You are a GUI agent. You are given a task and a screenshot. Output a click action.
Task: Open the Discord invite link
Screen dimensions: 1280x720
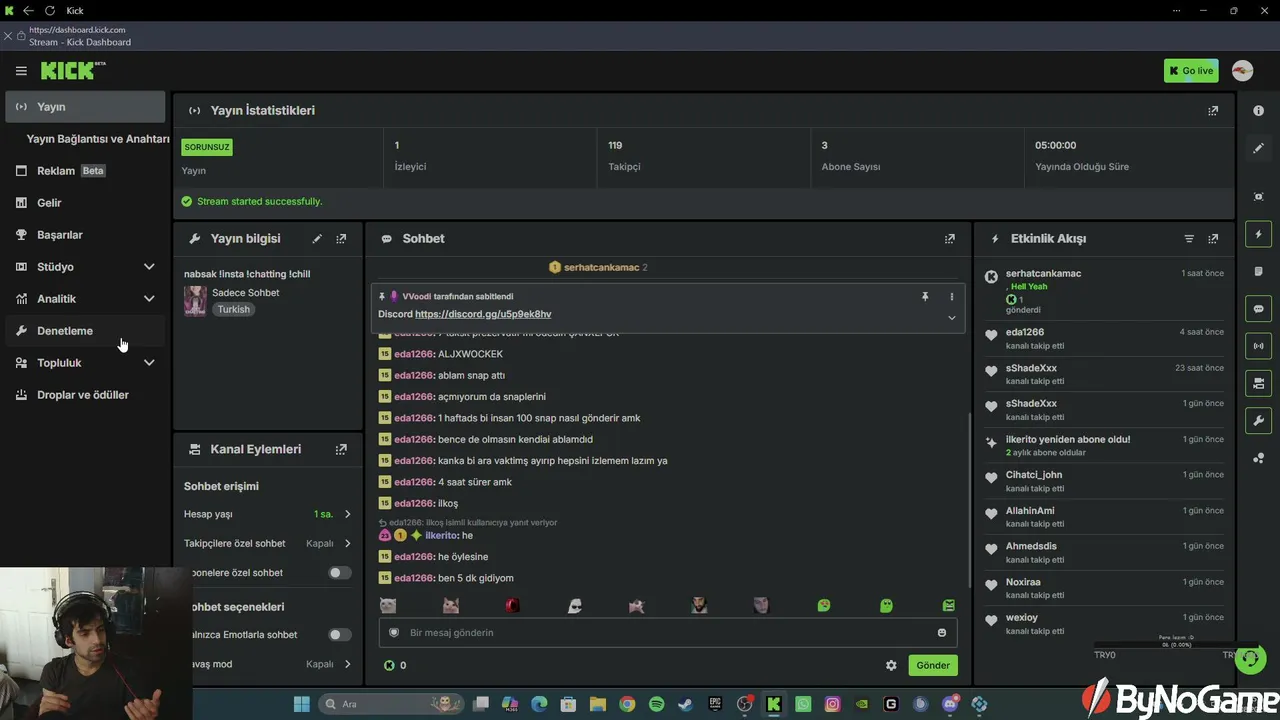click(x=483, y=314)
